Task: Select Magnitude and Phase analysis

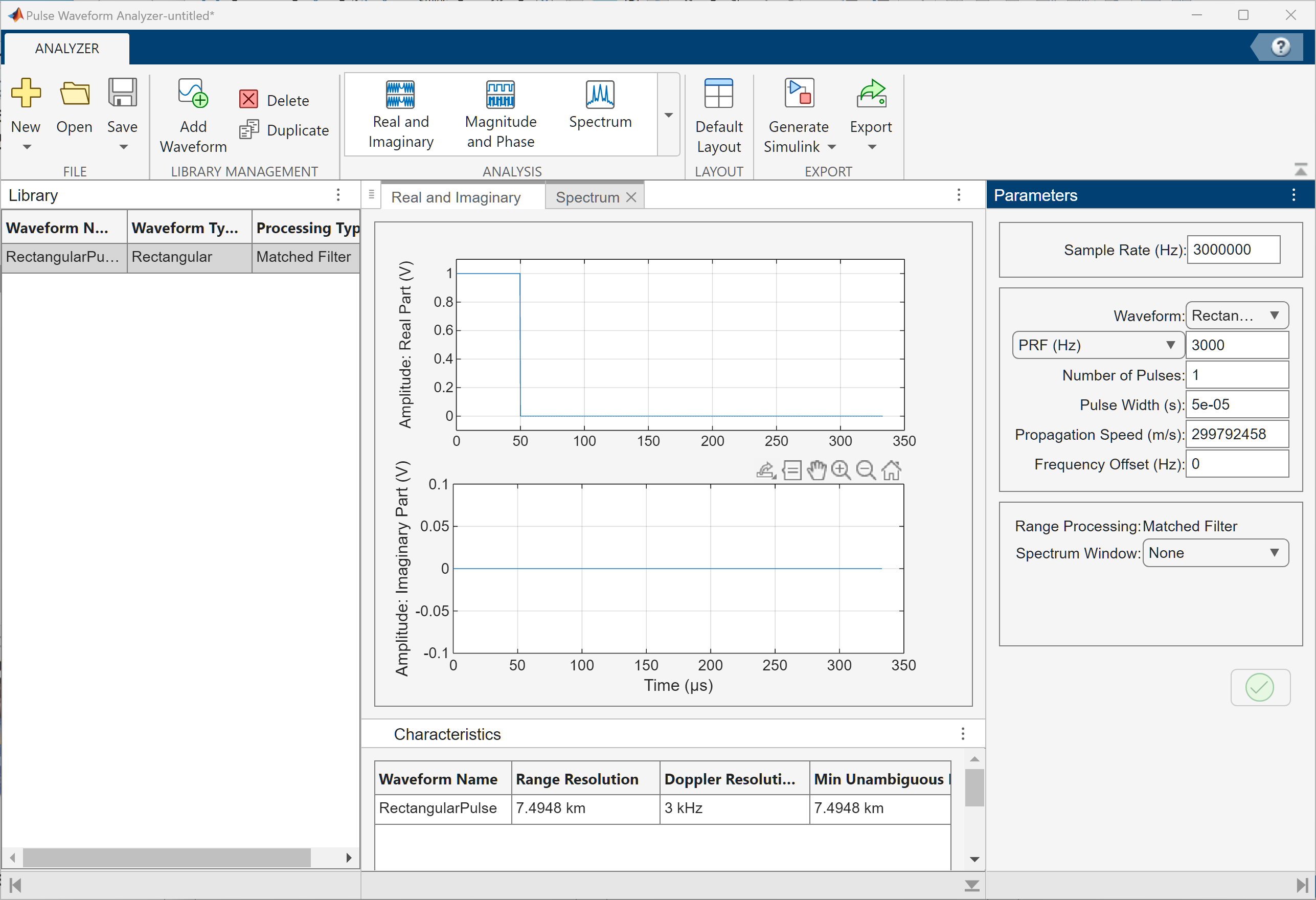Action: click(x=501, y=95)
